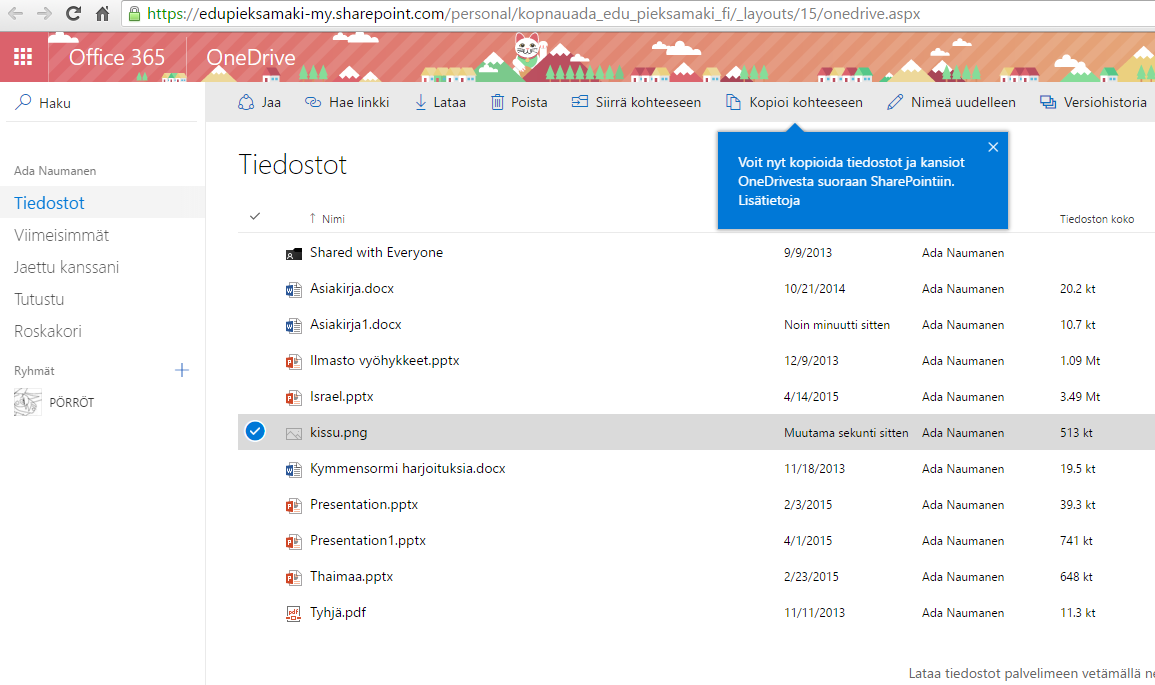
Task: Close the blue SharePoint copy tooltip
Action: (992, 147)
